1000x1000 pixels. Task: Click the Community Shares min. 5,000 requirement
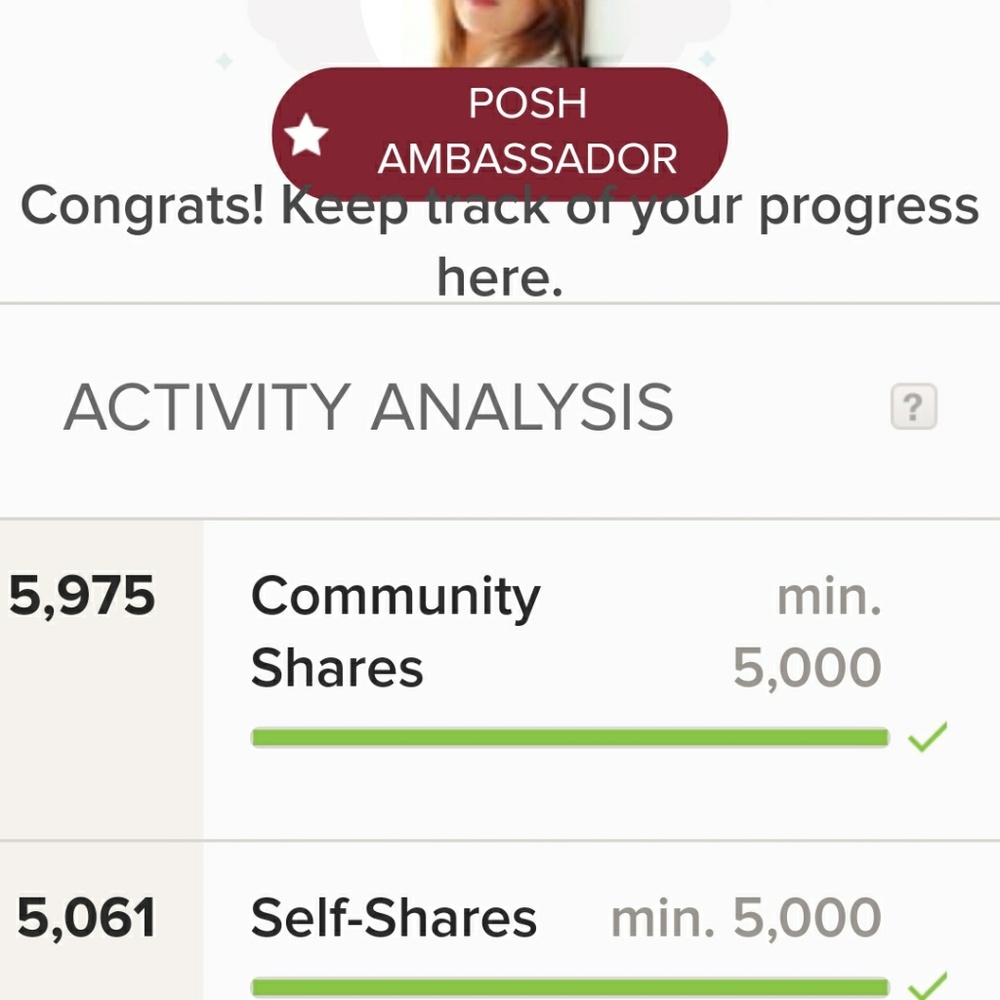coord(807,631)
